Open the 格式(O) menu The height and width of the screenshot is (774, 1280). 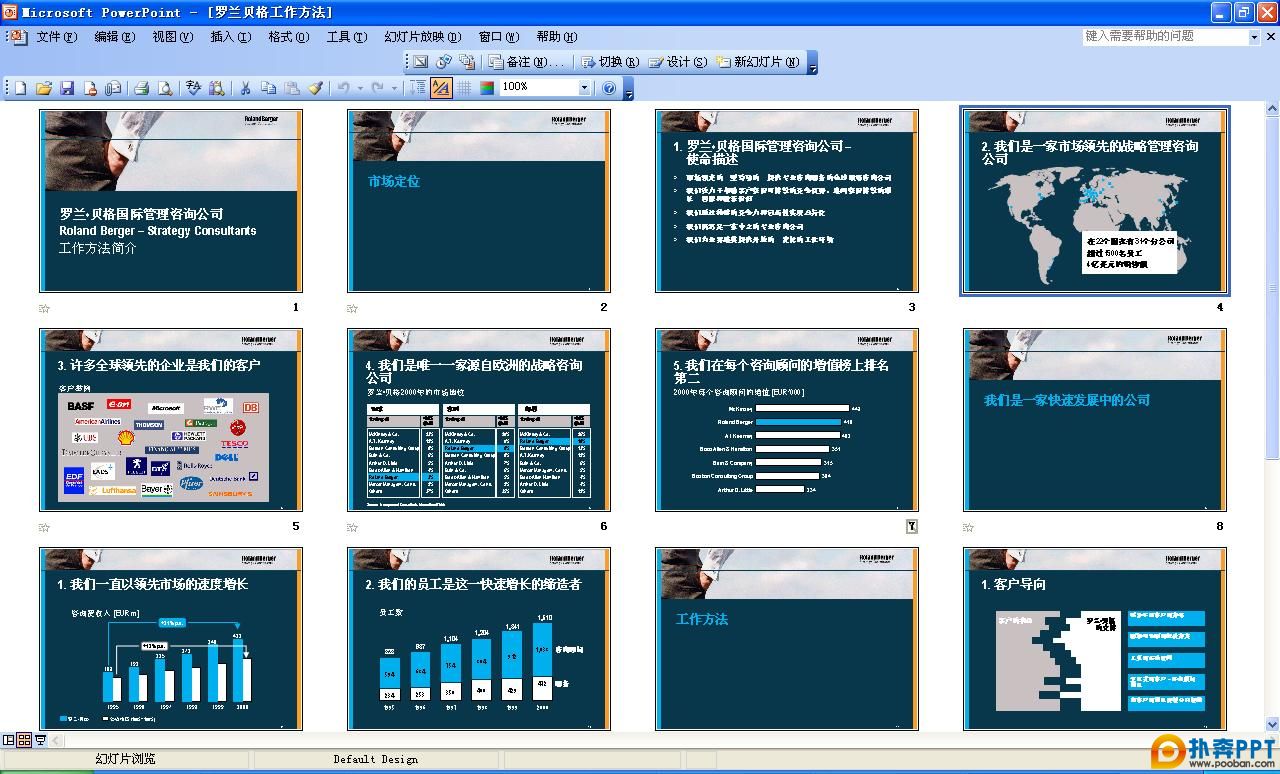(x=288, y=37)
